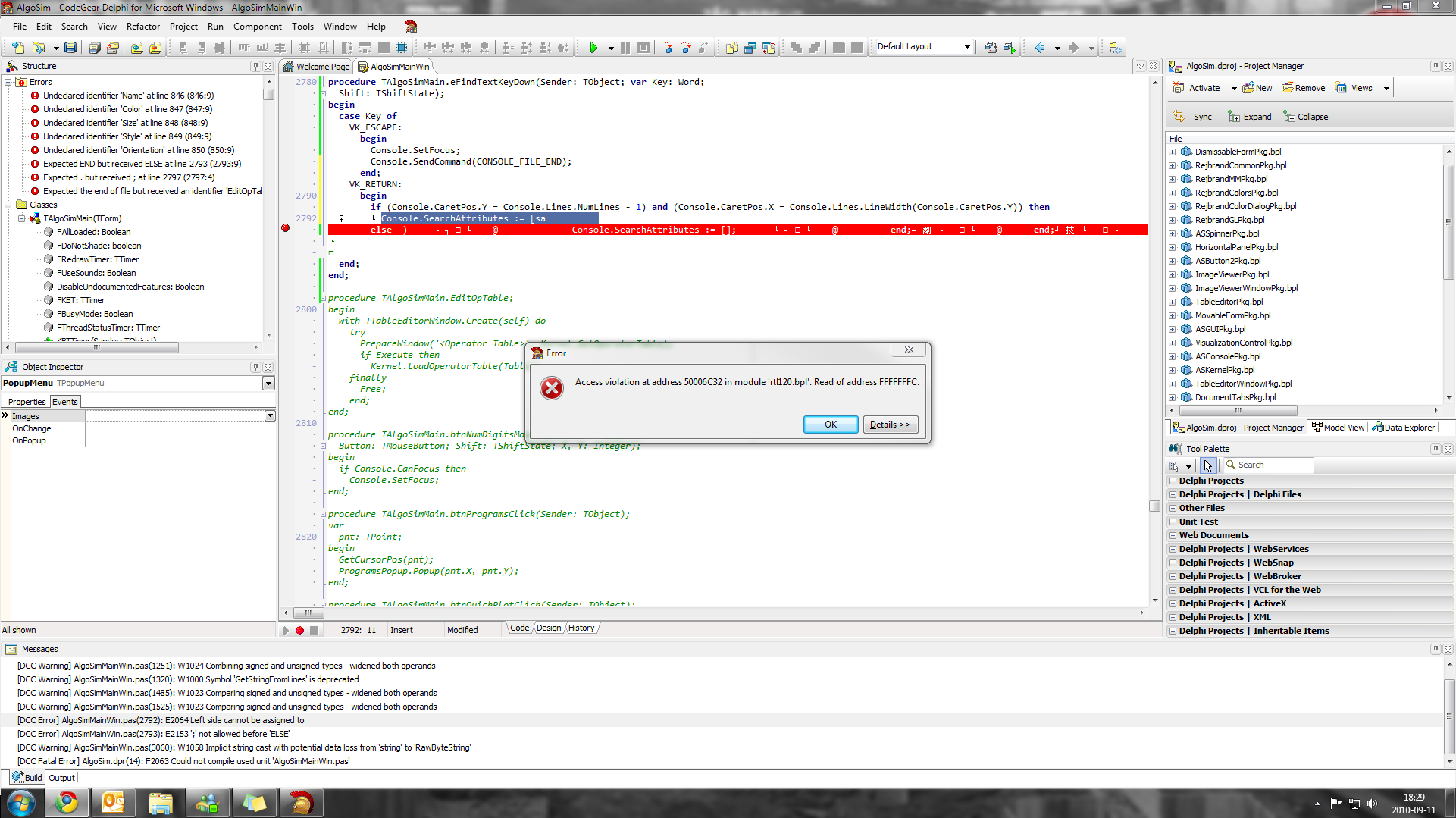Toggle breakpoint on the red error line
Screen dimensions: 1456x818
pos(286,228)
